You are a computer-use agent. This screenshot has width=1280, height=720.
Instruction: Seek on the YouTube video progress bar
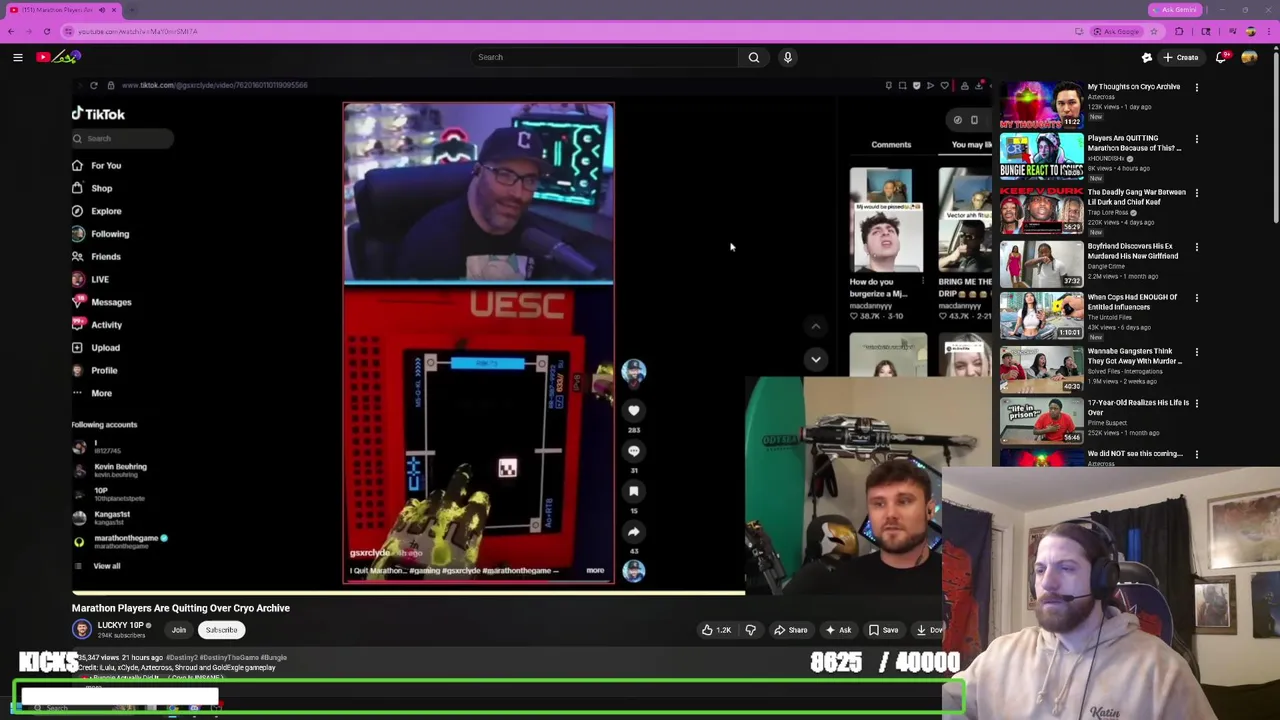tap(408, 593)
